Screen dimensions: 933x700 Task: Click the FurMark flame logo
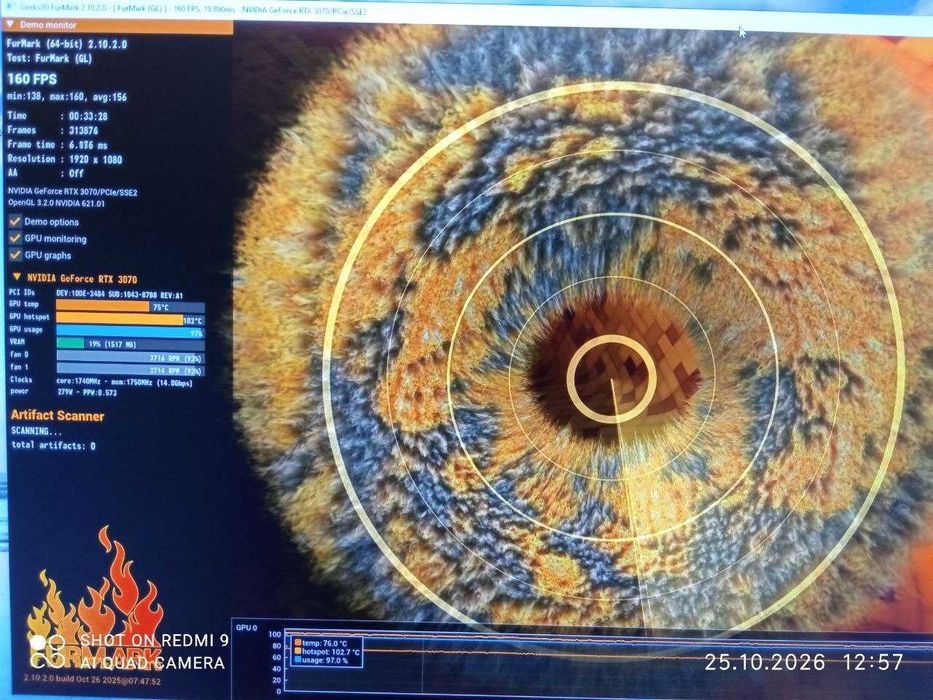click(95, 598)
